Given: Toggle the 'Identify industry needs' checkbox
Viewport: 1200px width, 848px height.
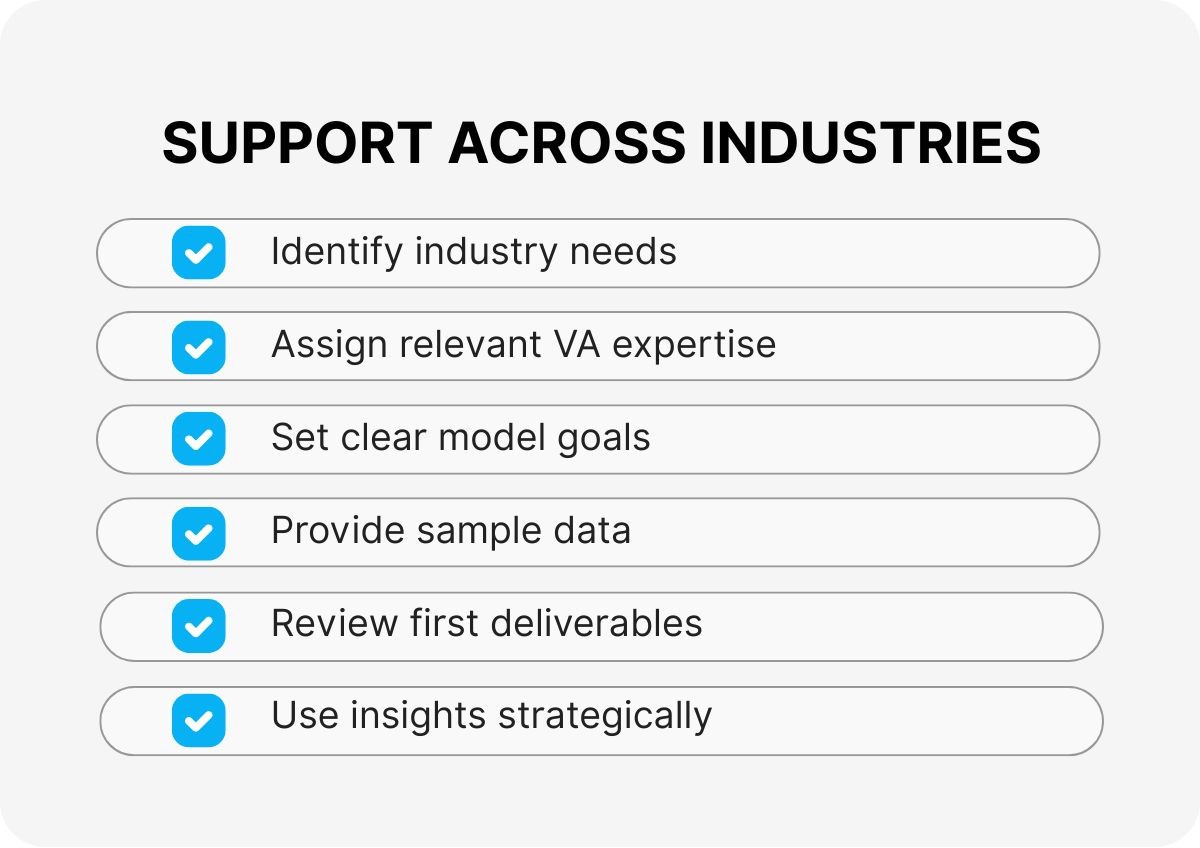Looking at the screenshot, I should pyautogui.click(x=198, y=252).
